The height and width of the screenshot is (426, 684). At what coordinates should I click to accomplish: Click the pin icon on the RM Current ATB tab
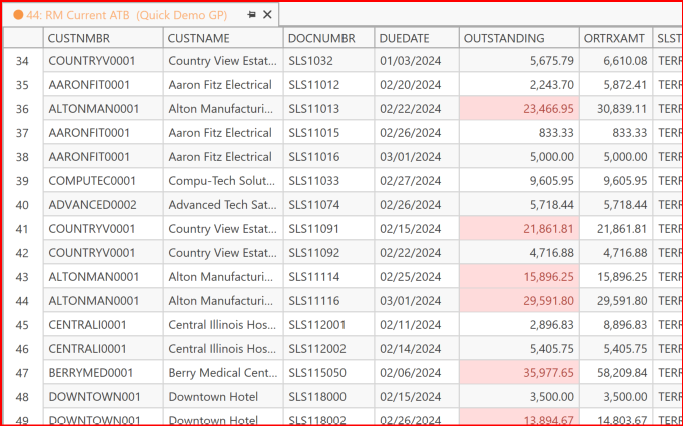(x=251, y=15)
